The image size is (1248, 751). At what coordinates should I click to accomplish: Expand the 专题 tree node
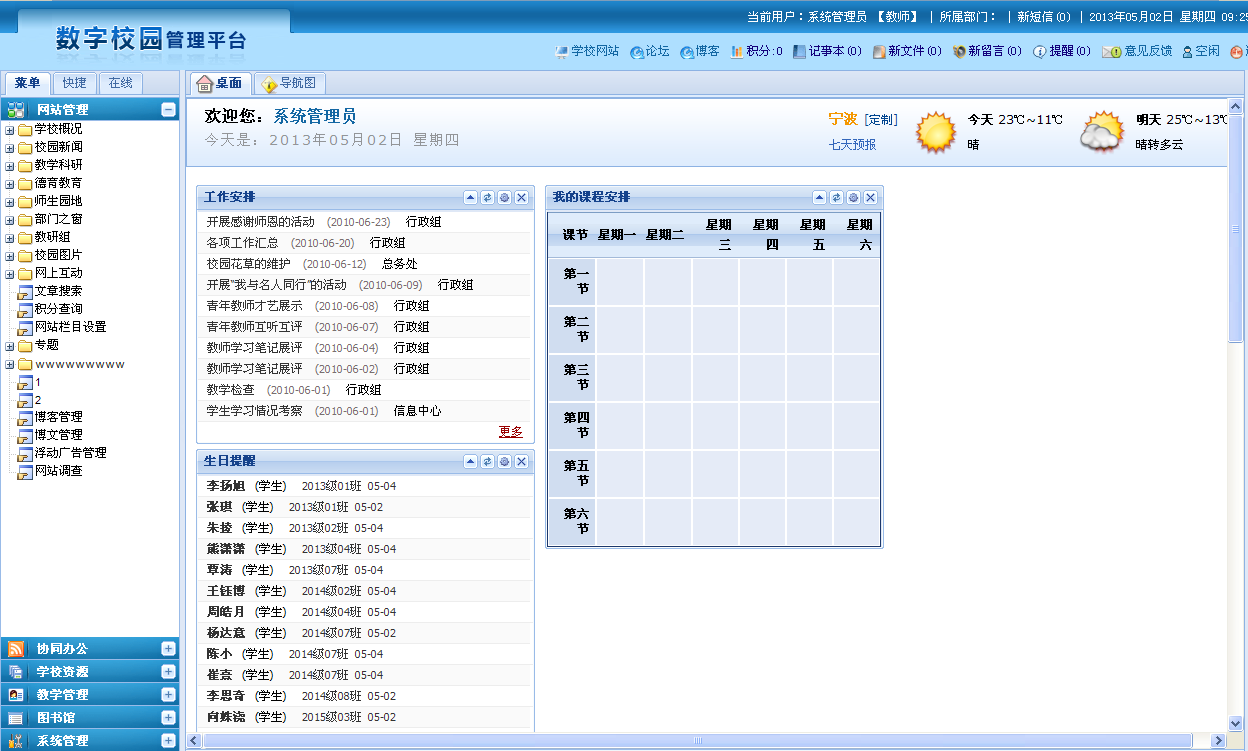click(10, 345)
